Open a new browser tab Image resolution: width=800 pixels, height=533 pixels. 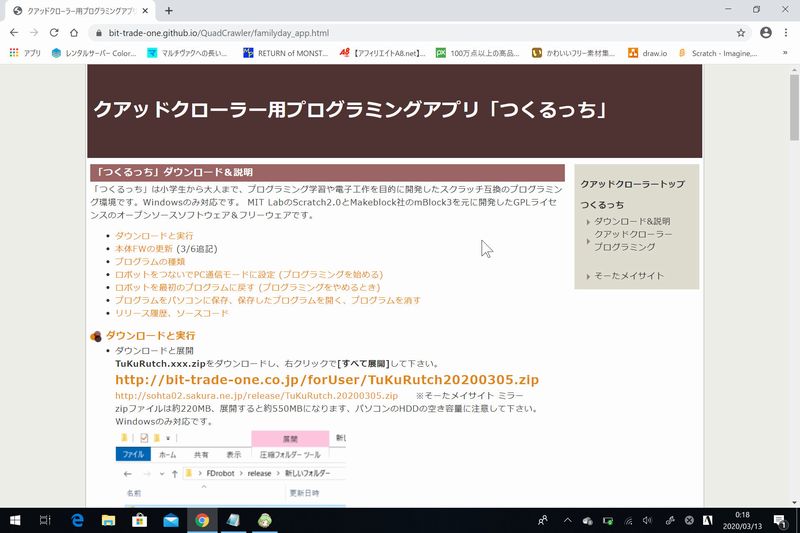click(x=168, y=10)
